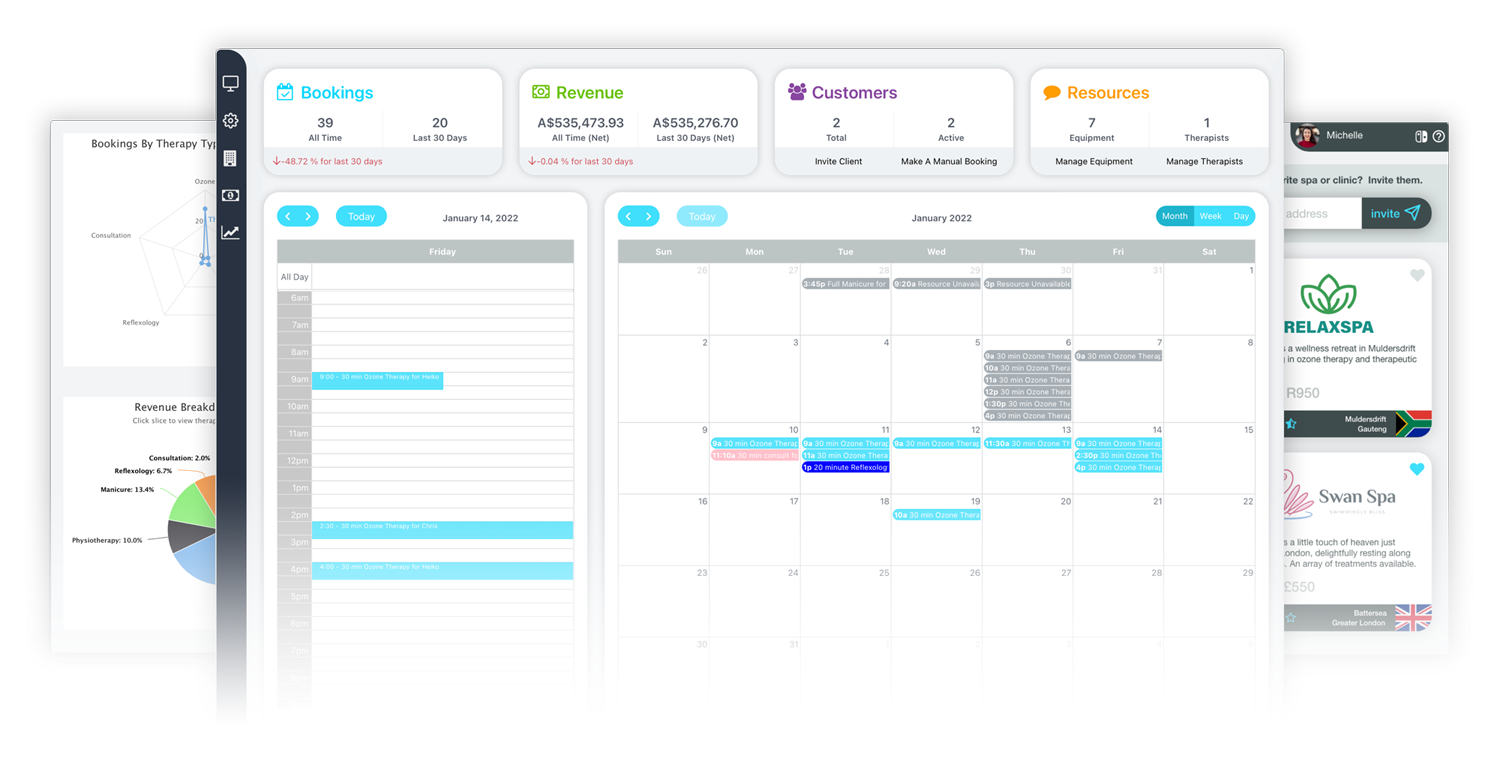Screen dimensions: 1500x776
Task: Click the UK flag on Swan Spa card
Action: [x=1413, y=617]
